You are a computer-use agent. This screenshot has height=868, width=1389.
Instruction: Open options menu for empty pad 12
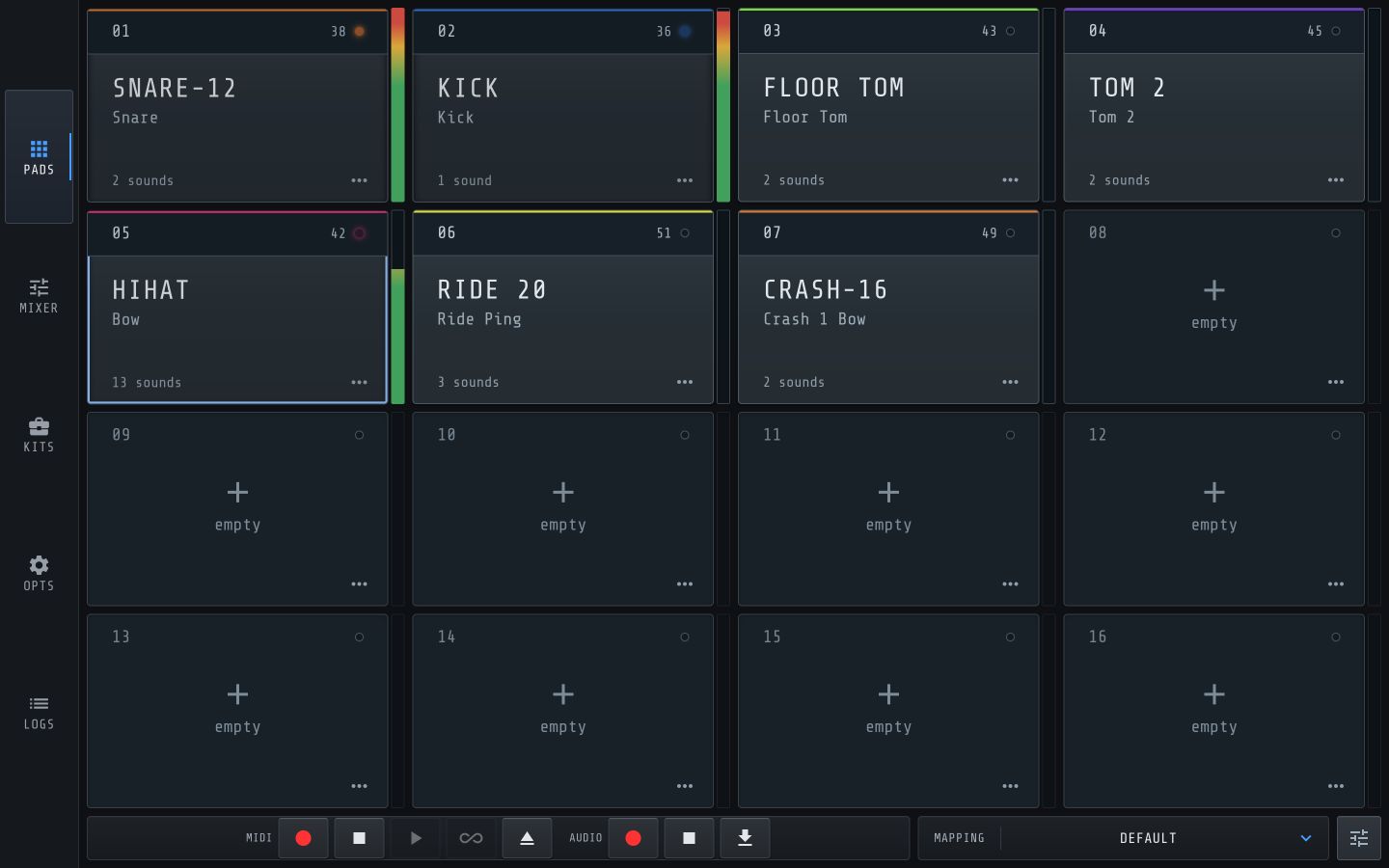pyautogui.click(x=1336, y=584)
